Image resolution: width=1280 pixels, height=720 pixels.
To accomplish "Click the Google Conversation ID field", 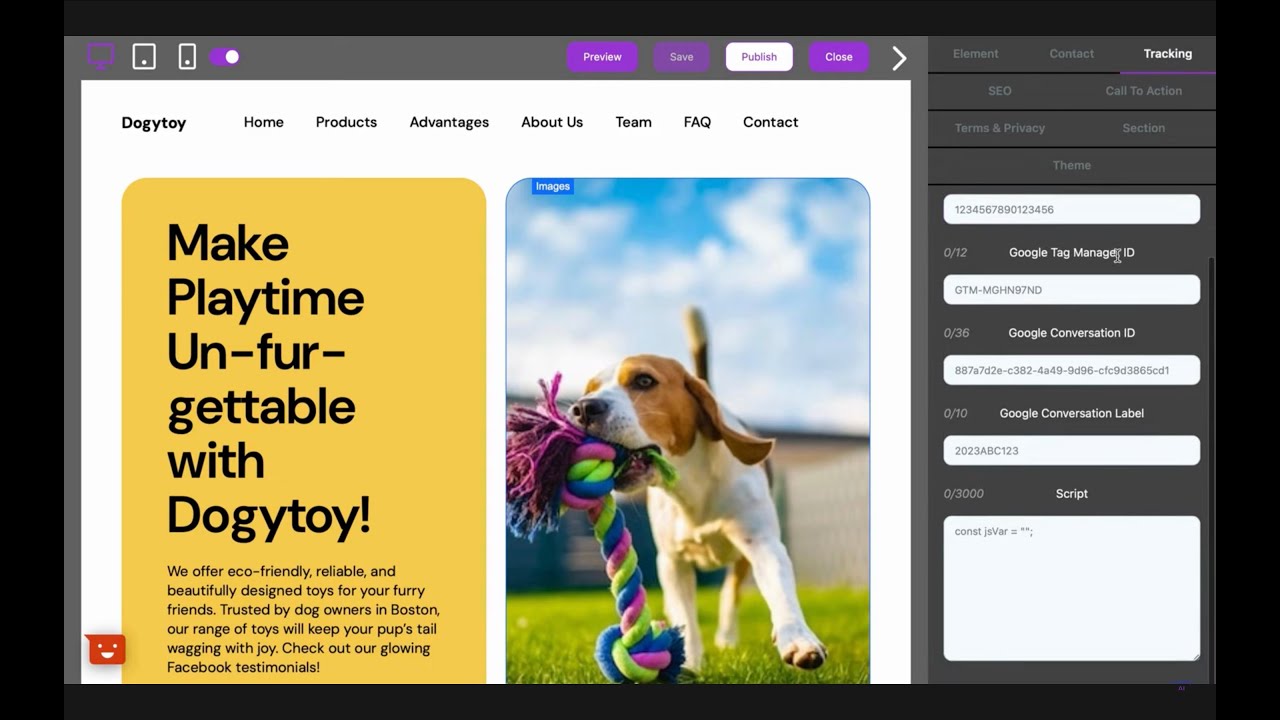I will [x=1071, y=370].
